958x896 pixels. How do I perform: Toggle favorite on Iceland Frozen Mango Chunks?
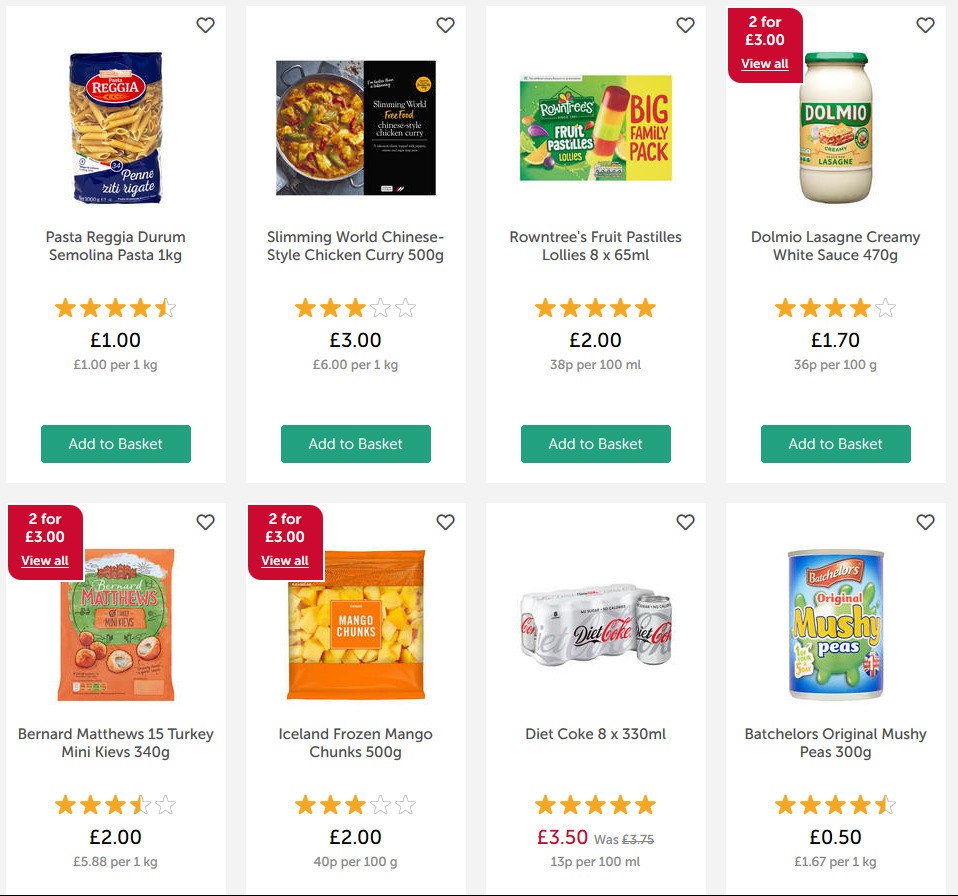(x=445, y=522)
